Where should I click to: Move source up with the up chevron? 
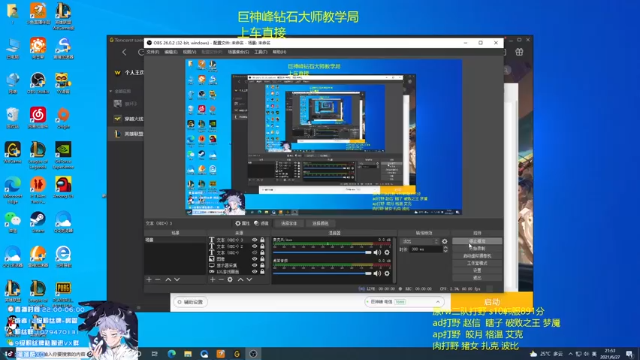pos(240,280)
